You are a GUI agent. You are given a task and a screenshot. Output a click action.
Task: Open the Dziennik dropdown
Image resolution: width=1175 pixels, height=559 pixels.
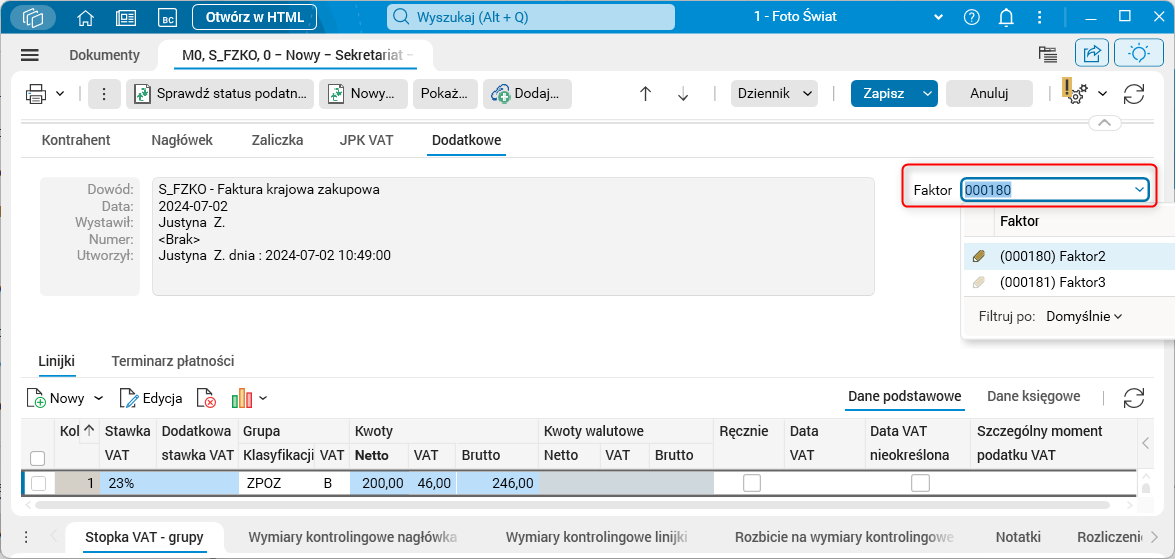pyautogui.click(x=774, y=94)
